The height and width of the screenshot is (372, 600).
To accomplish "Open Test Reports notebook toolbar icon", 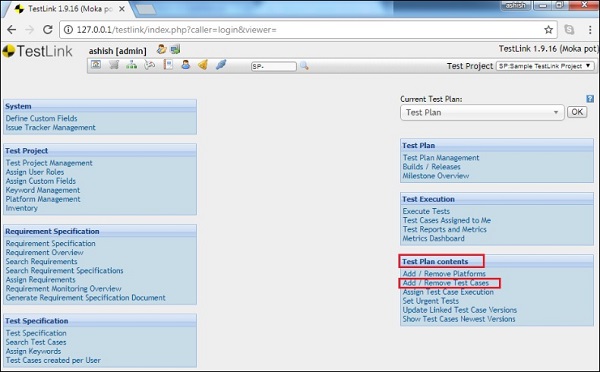I will tap(168, 64).
